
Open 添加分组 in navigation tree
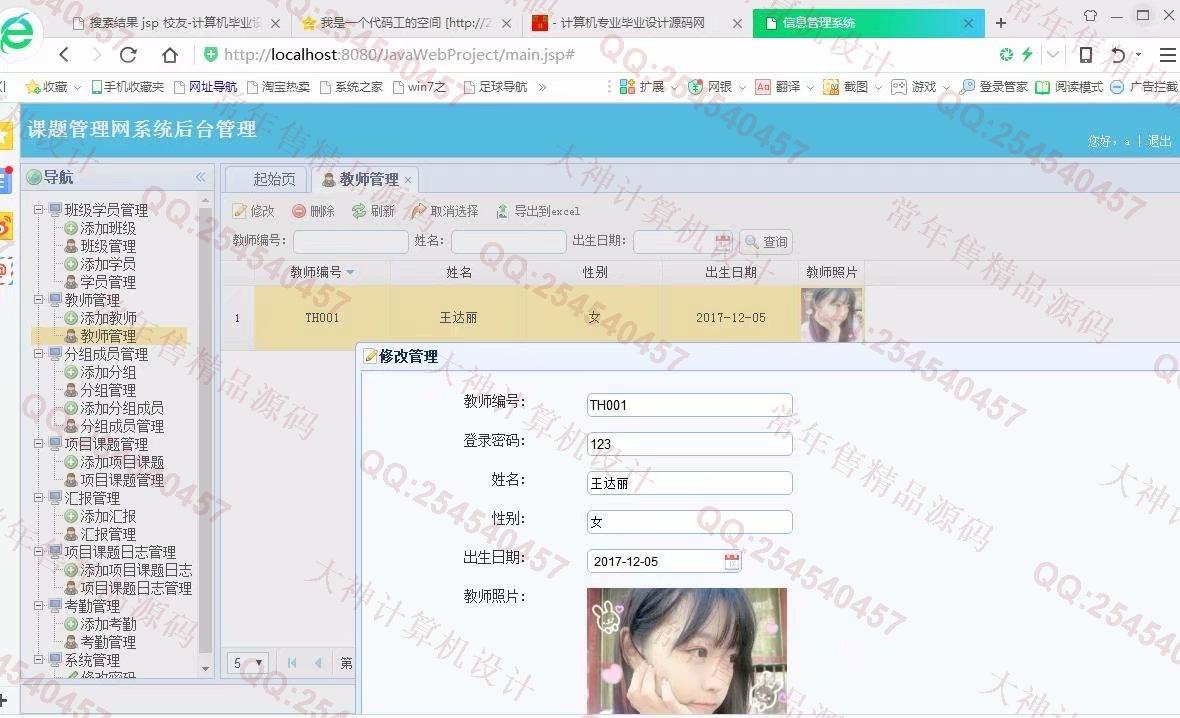[x=108, y=373]
